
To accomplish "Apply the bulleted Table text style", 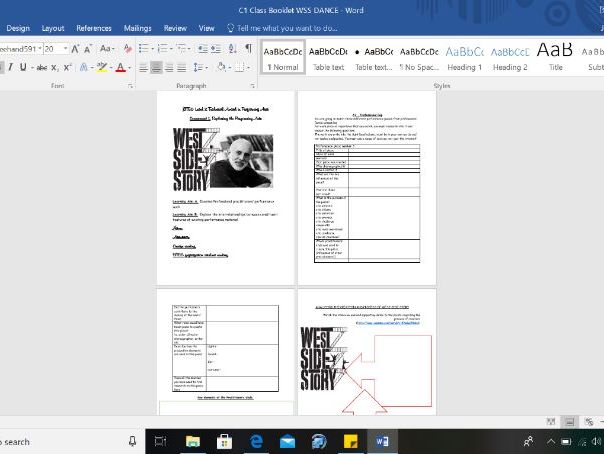I will click(373, 58).
